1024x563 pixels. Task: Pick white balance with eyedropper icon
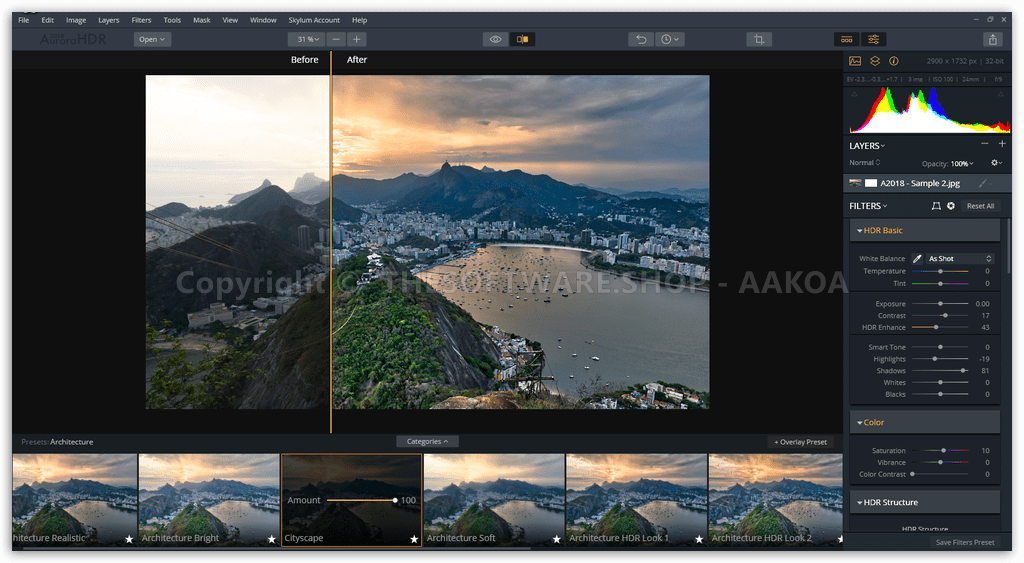point(917,259)
